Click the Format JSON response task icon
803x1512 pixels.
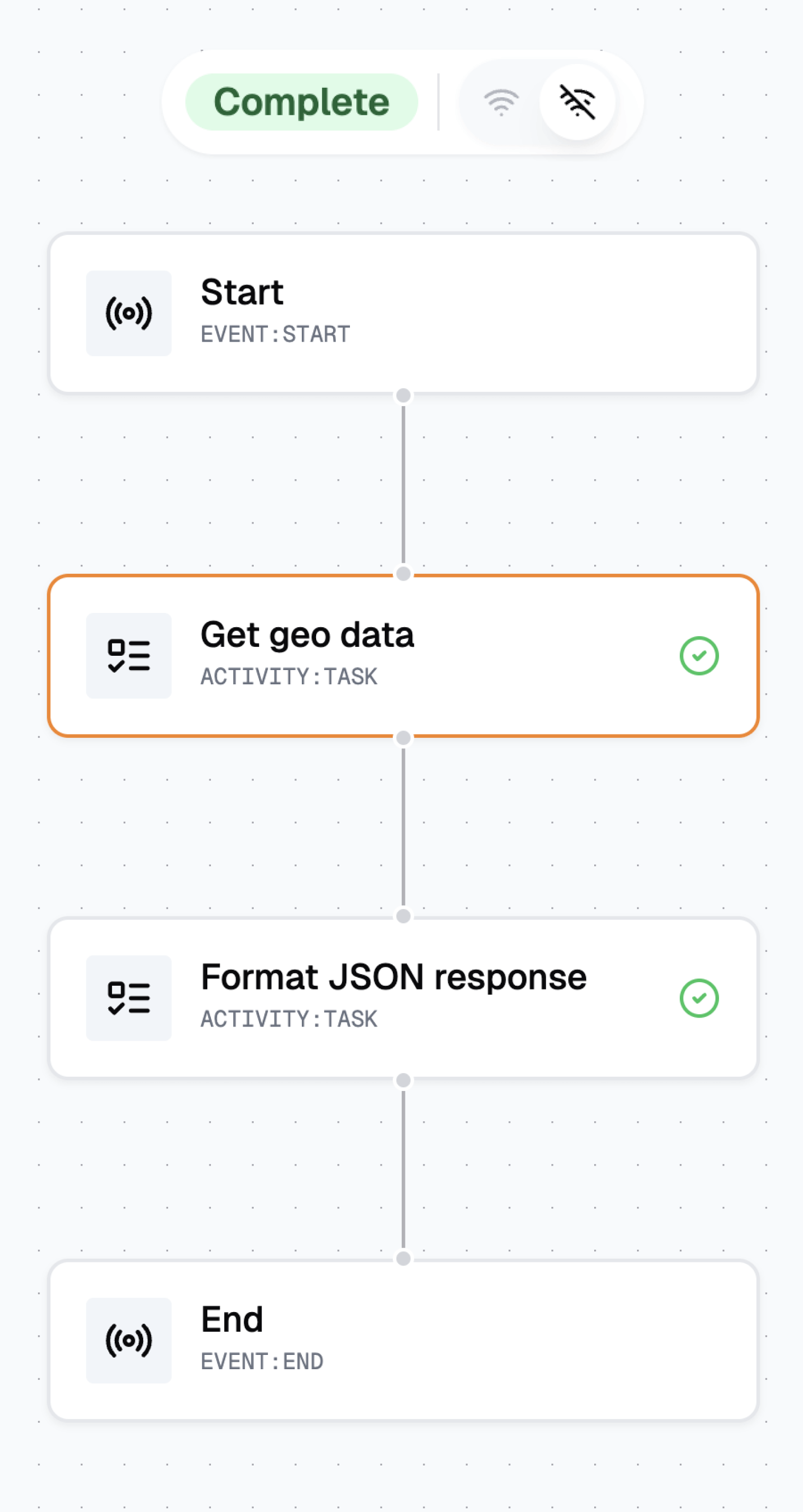128,997
